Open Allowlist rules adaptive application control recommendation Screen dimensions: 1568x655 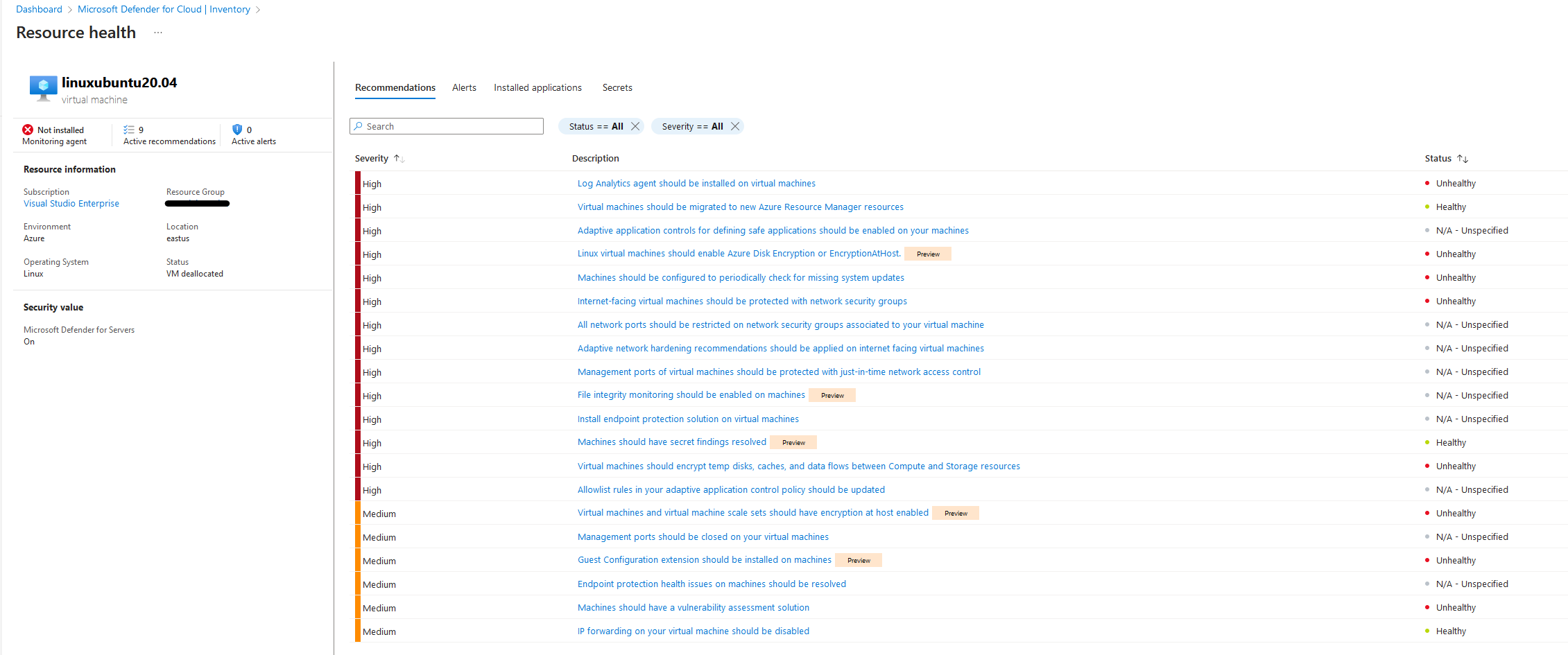coord(731,490)
